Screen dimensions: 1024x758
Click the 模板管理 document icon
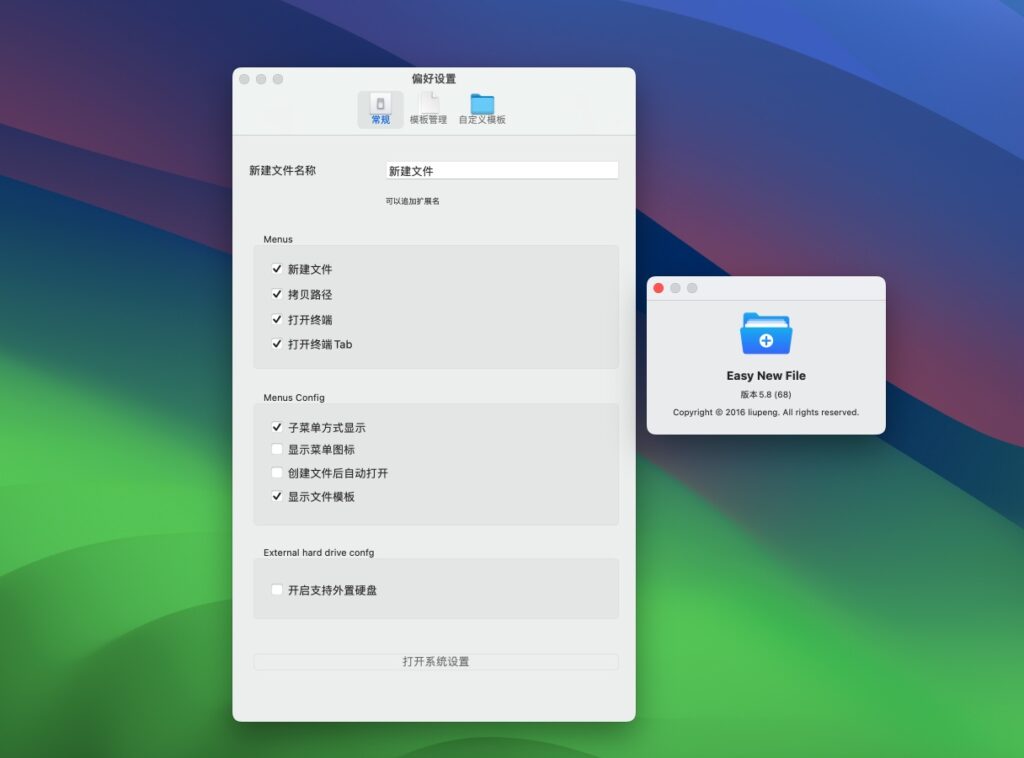point(430,105)
